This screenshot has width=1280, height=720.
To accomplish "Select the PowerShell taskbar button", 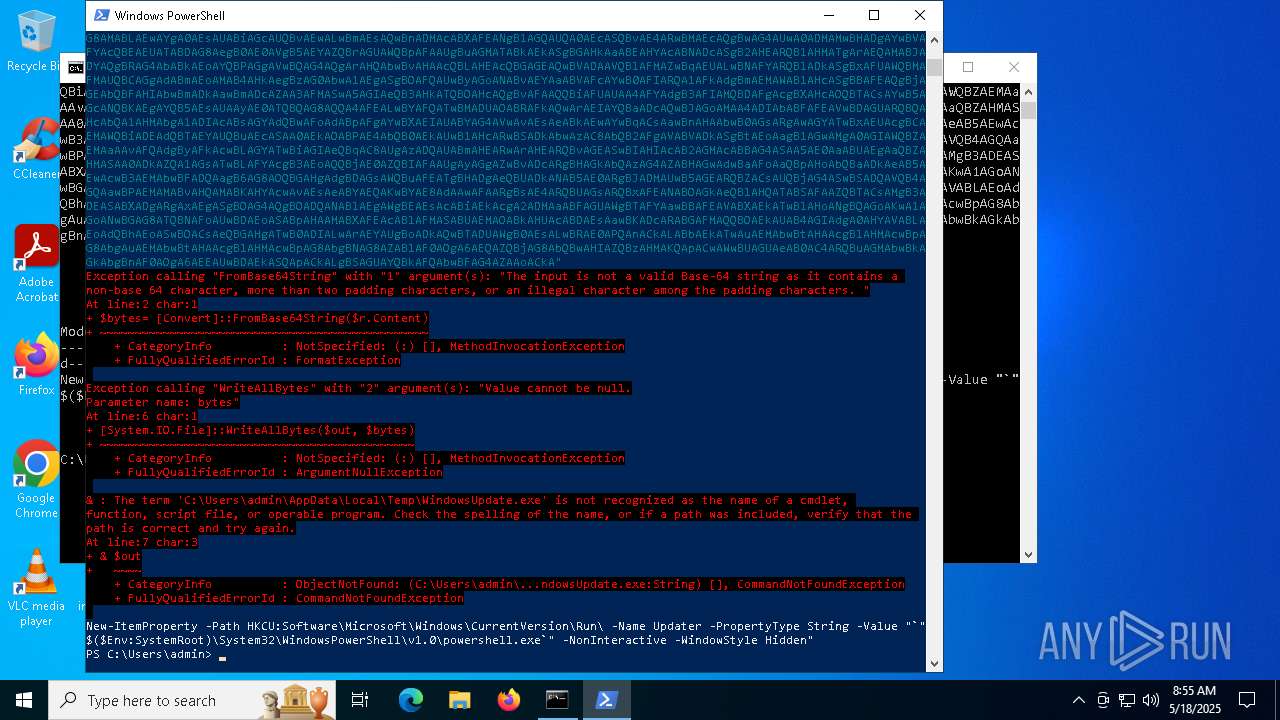I will coord(606,700).
